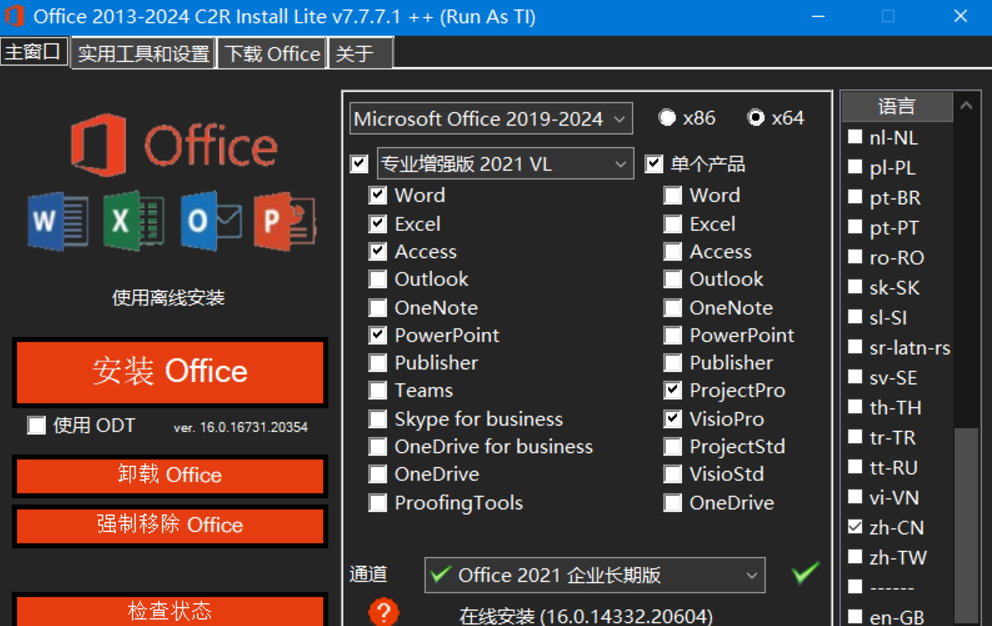Select the x64 architecture radio button

[x=755, y=118]
